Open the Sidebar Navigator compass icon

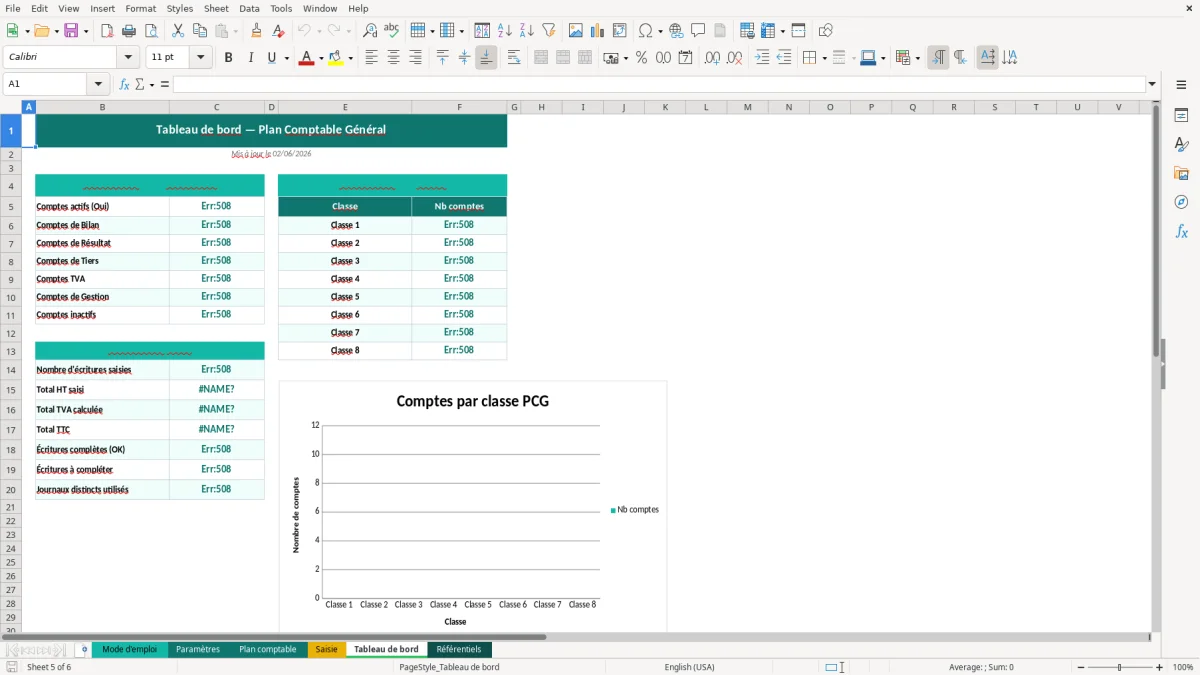click(x=1181, y=203)
